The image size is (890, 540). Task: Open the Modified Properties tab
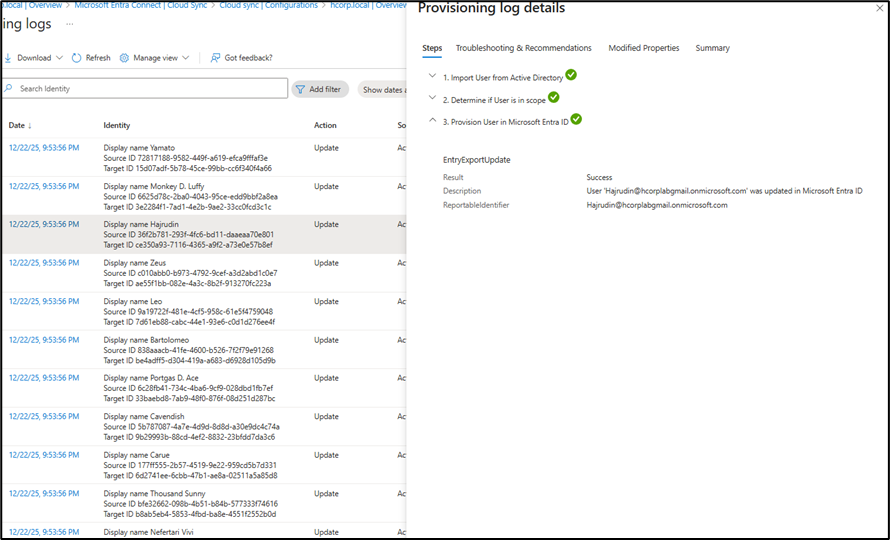tap(643, 48)
